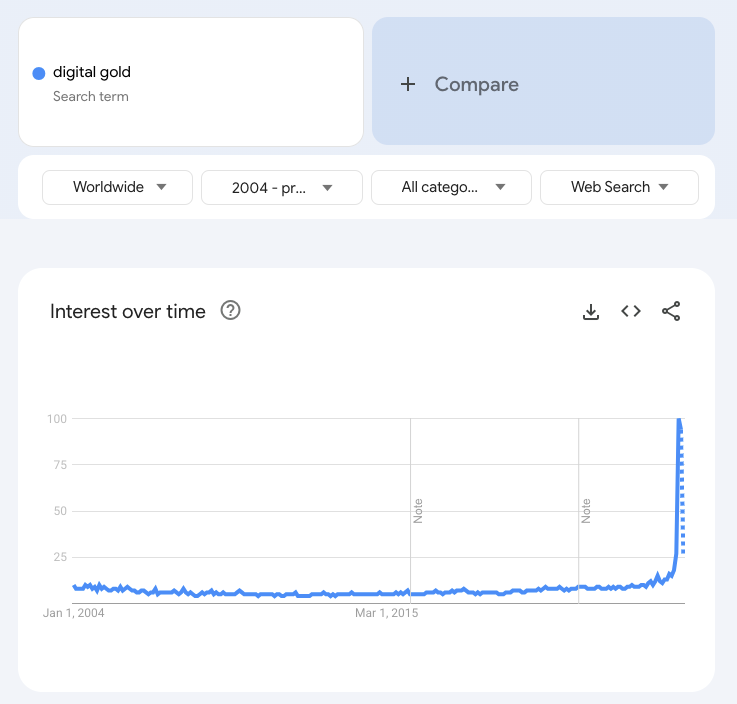Open the first Note marker near 2015
Viewport: 737px width, 704px height.
coord(418,511)
